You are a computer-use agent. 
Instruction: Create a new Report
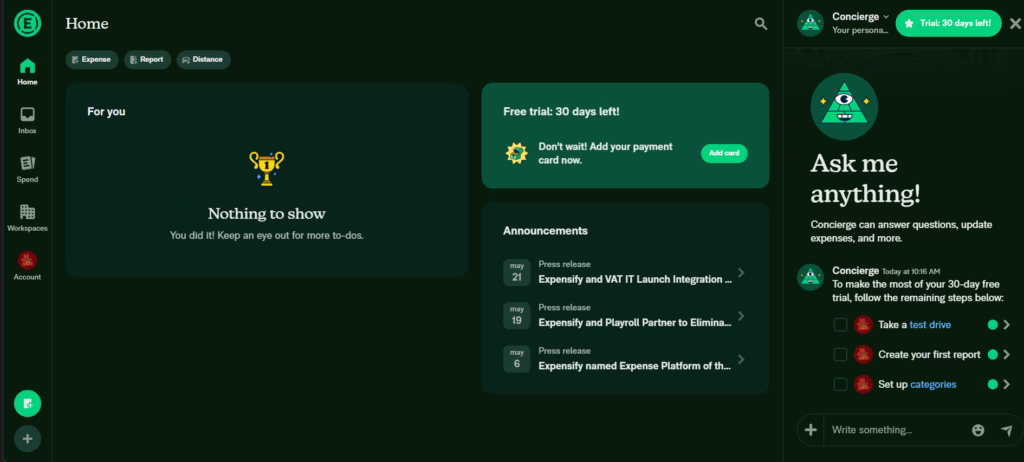[x=148, y=59]
